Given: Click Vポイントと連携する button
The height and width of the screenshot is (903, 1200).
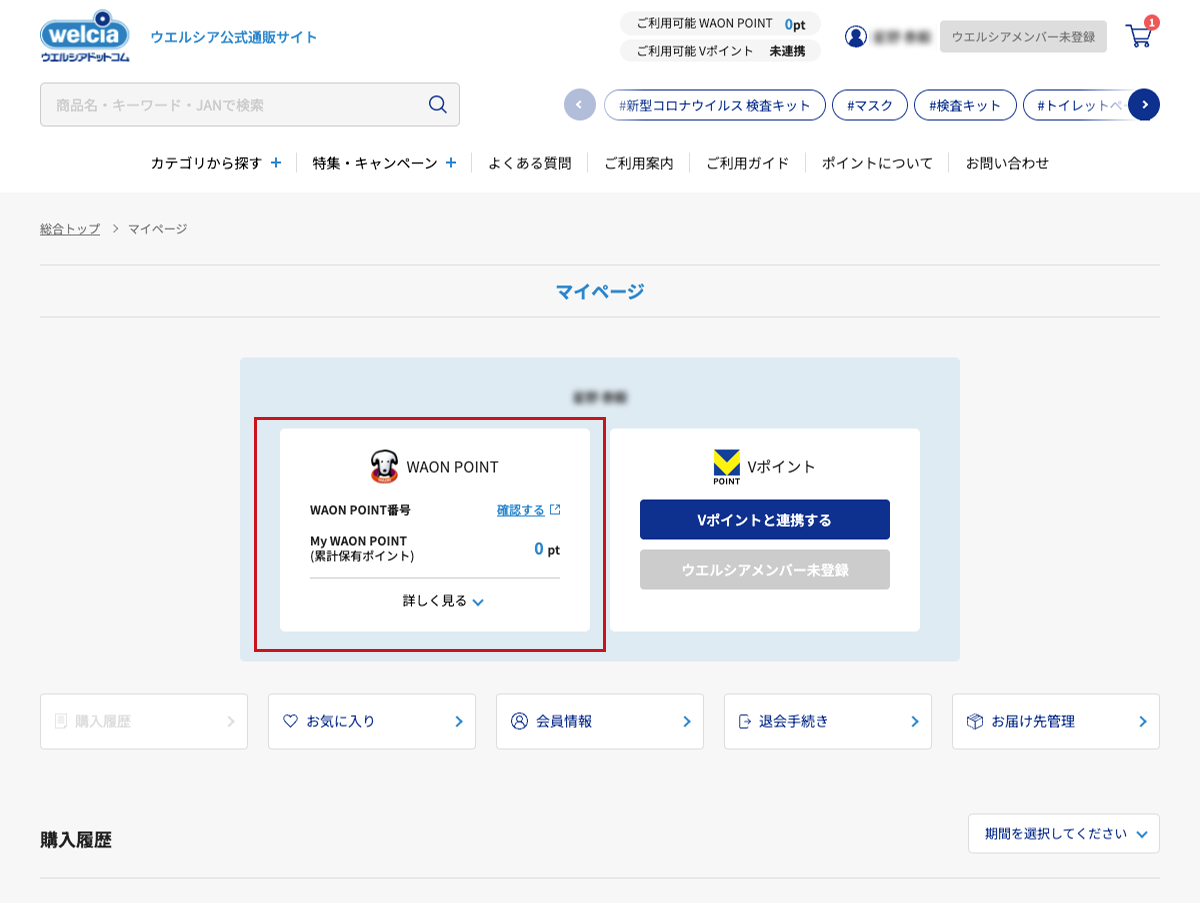Looking at the screenshot, I should [765, 520].
